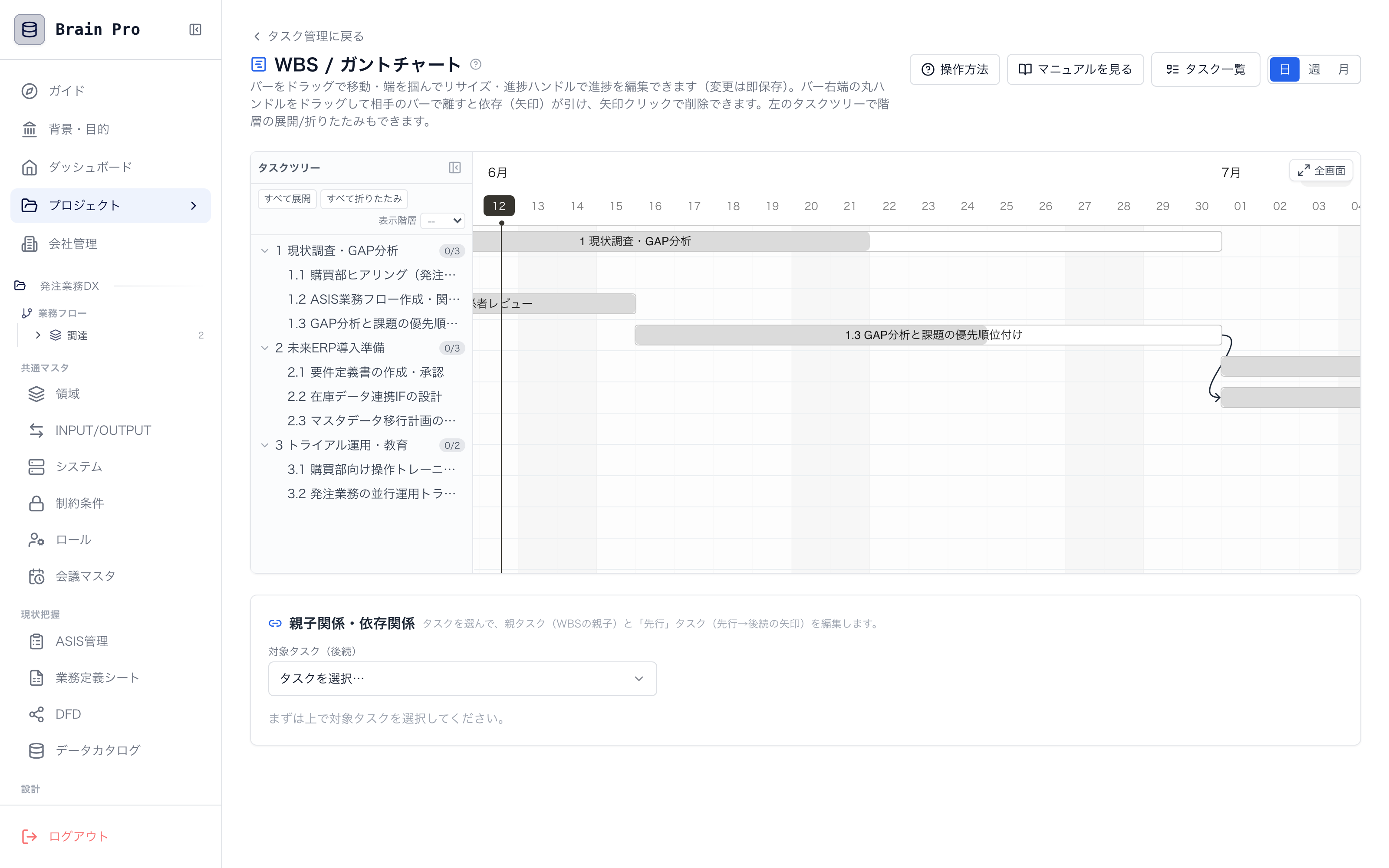This screenshot has height=868, width=1389.
Task: Collapse the 3 トライアル運用・教育 tree node
Action: 265,445
